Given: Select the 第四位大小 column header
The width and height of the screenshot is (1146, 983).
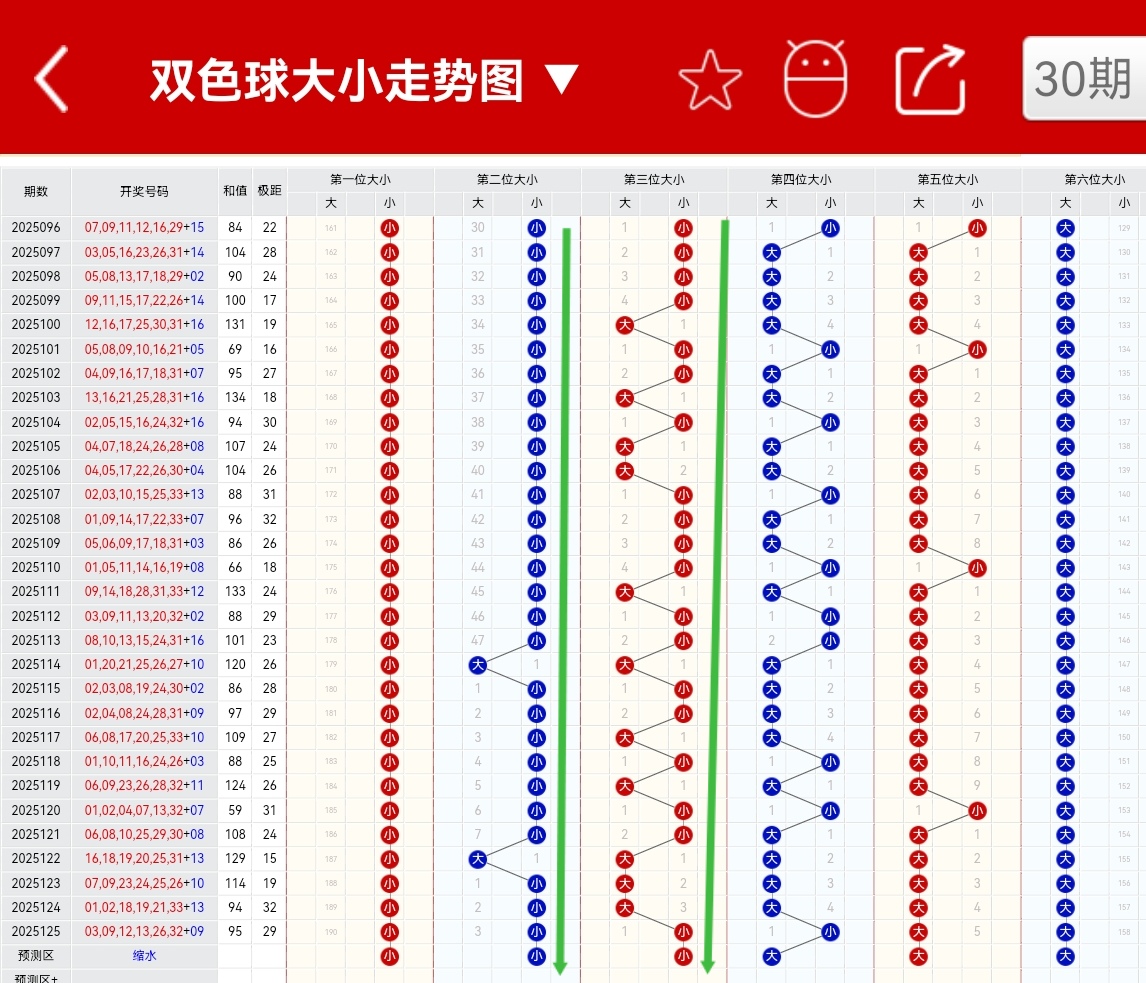Looking at the screenshot, I should pyautogui.click(x=800, y=179).
